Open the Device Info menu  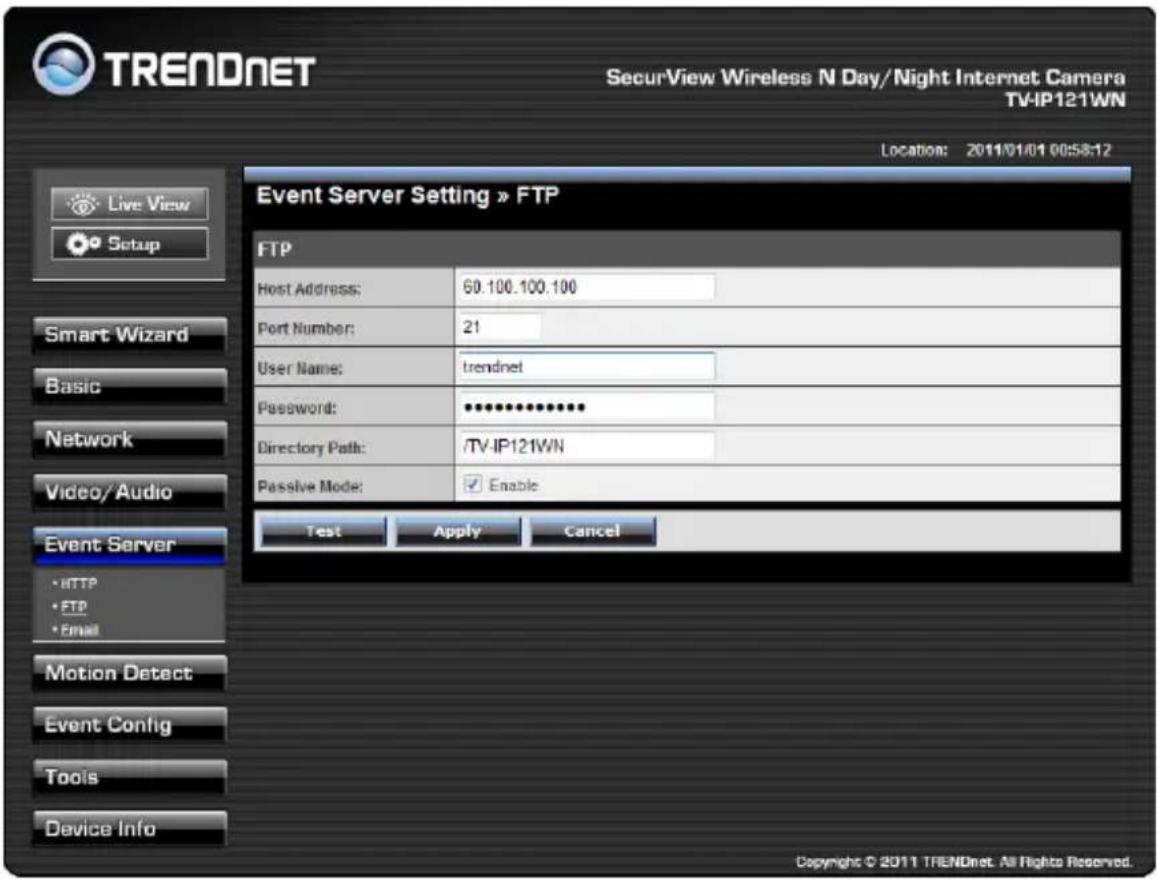(x=129, y=829)
